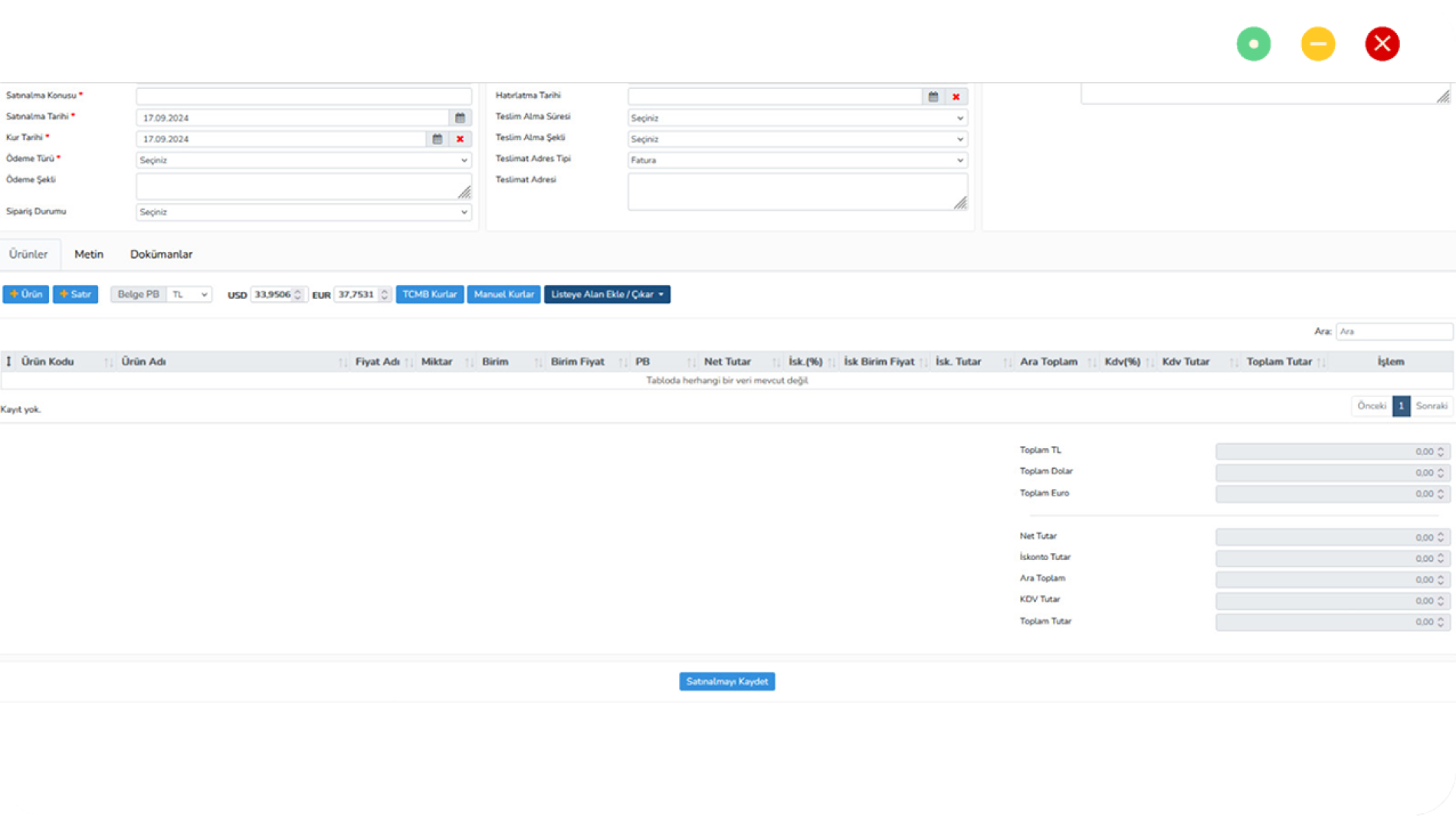Sort table by Miktar column
1456x816 pixels.
coord(446,362)
